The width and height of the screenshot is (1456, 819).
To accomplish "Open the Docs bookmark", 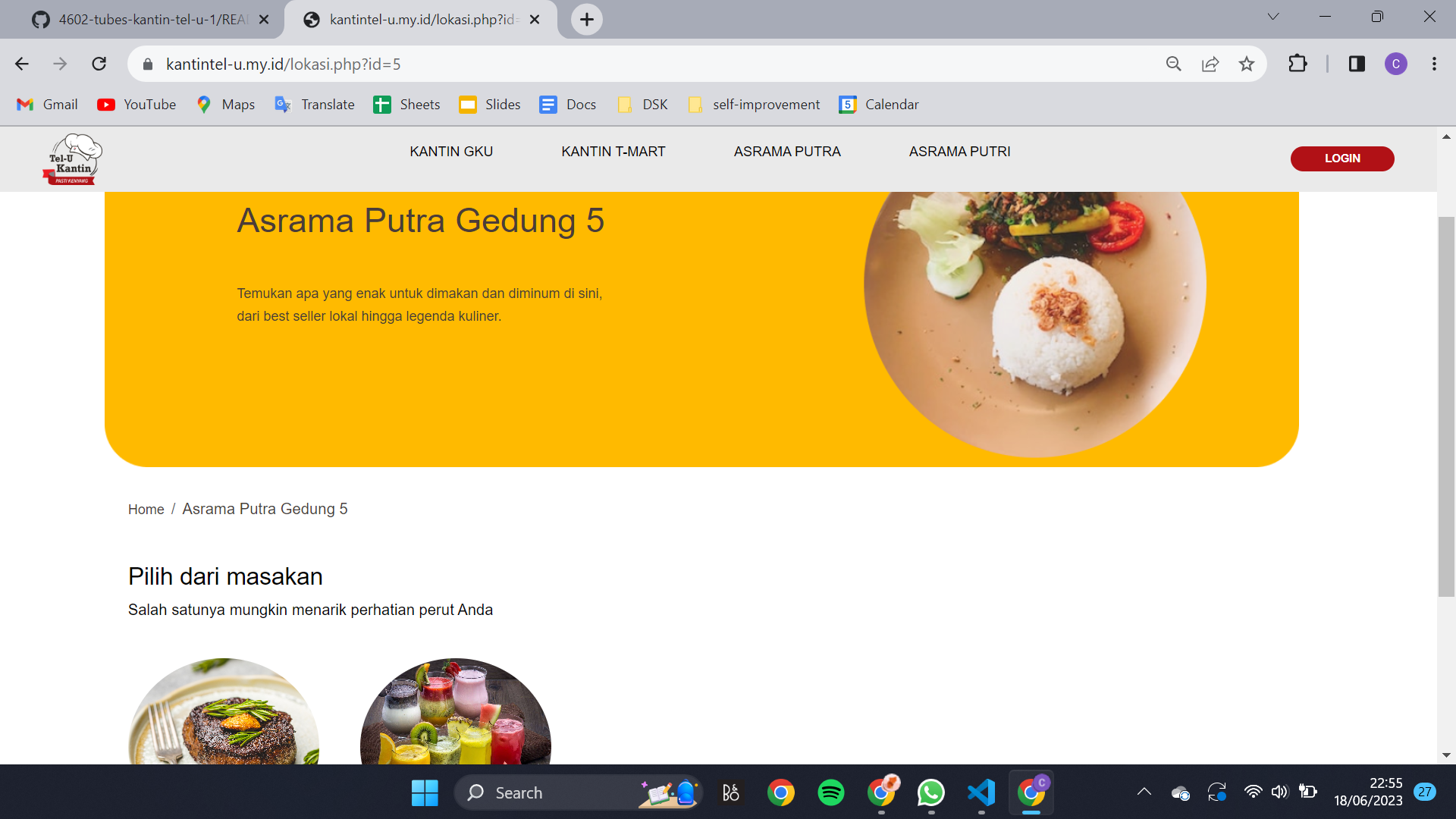I will coord(568,105).
